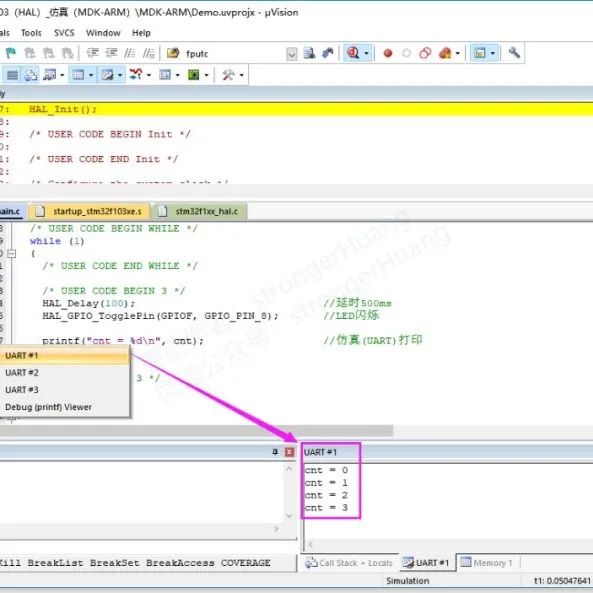Switch to stm32f1xx_hal.c tab

click(x=200, y=211)
